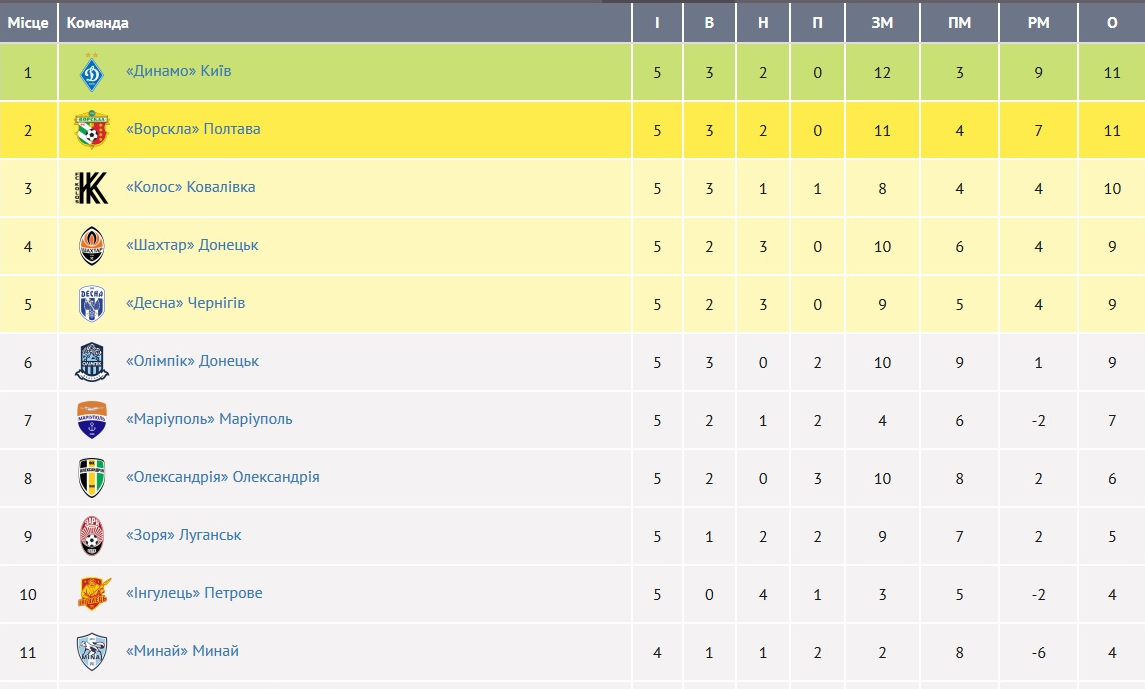Click the «О» points column header
The image size is (1145, 689).
[1112, 23]
